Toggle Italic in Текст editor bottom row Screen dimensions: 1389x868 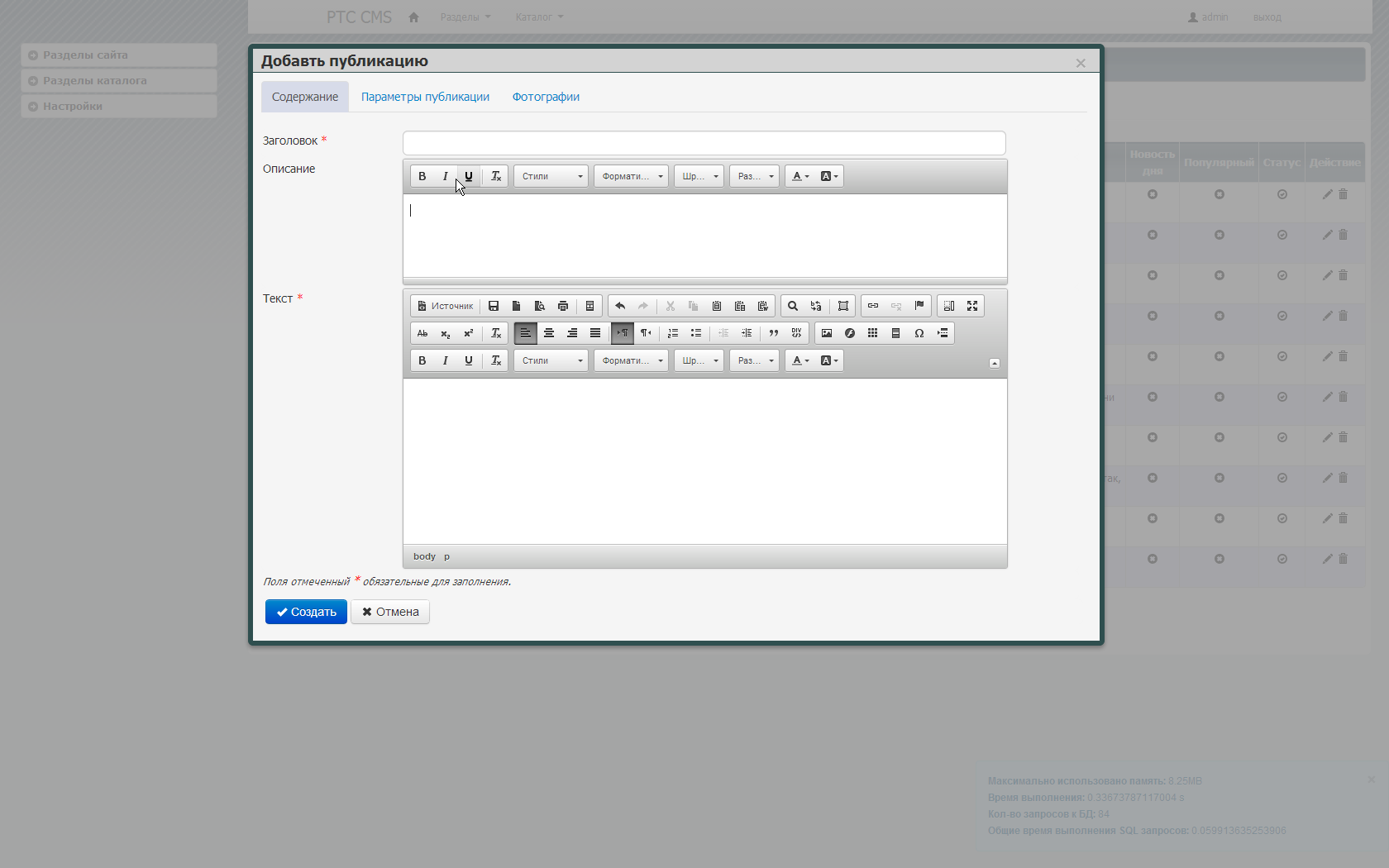pos(446,360)
